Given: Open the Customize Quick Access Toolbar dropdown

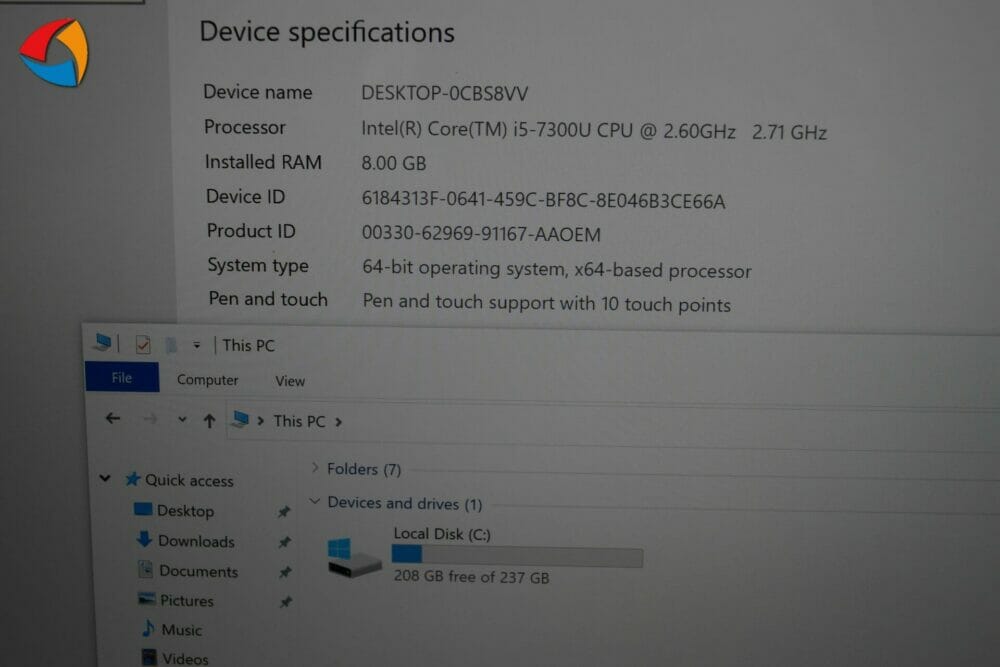Looking at the screenshot, I should pyautogui.click(x=196, y=345).
